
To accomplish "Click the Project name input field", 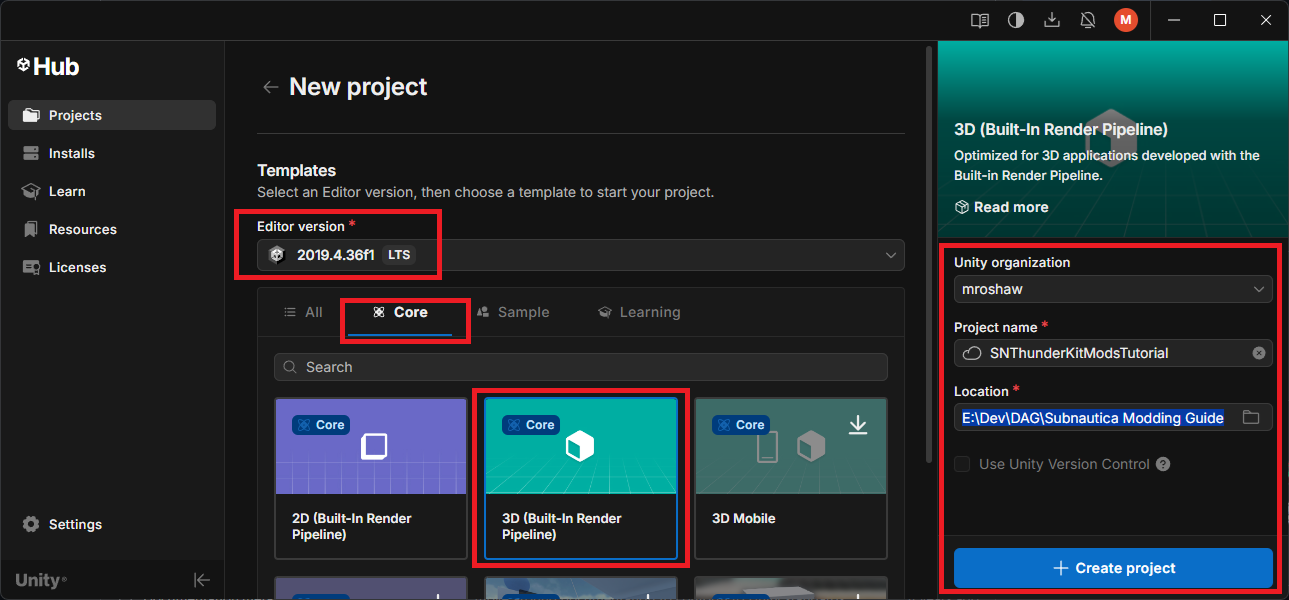I will [1113, 353].
